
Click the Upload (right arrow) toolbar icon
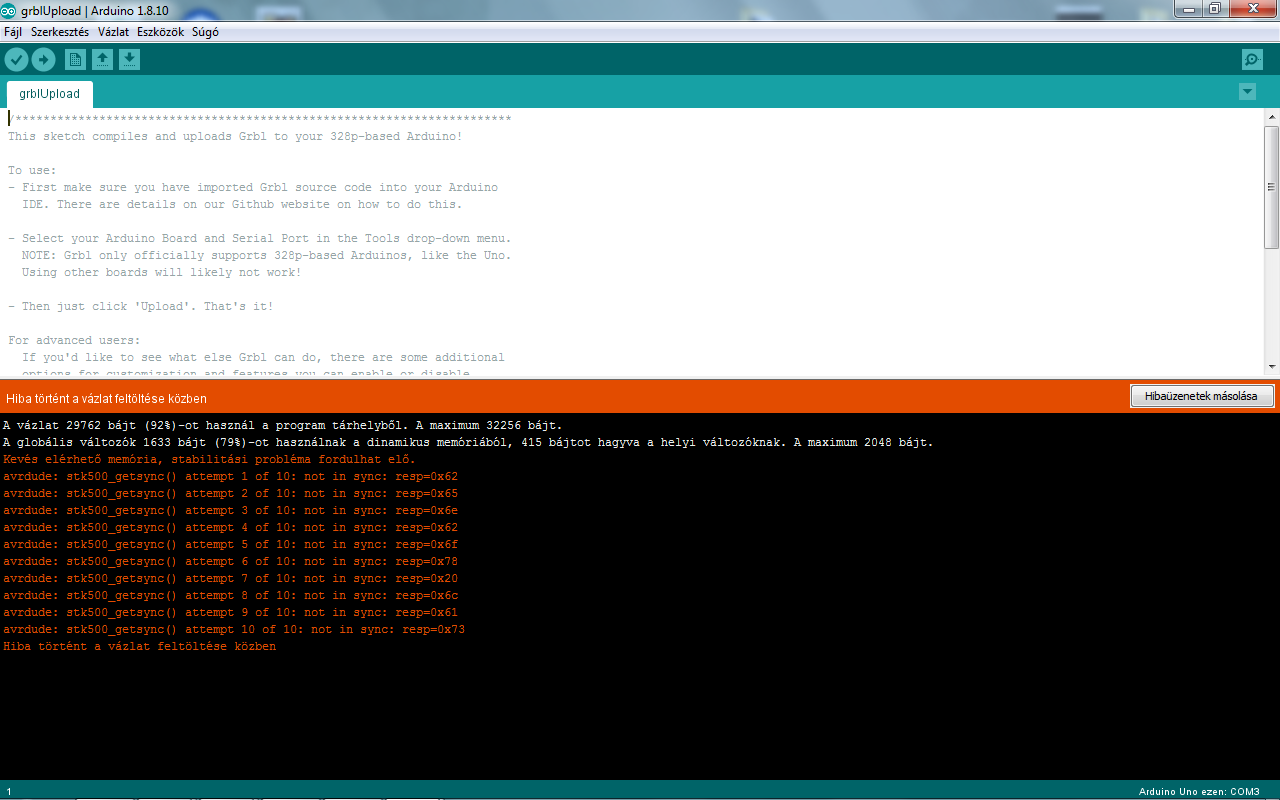tap(43, 60)
